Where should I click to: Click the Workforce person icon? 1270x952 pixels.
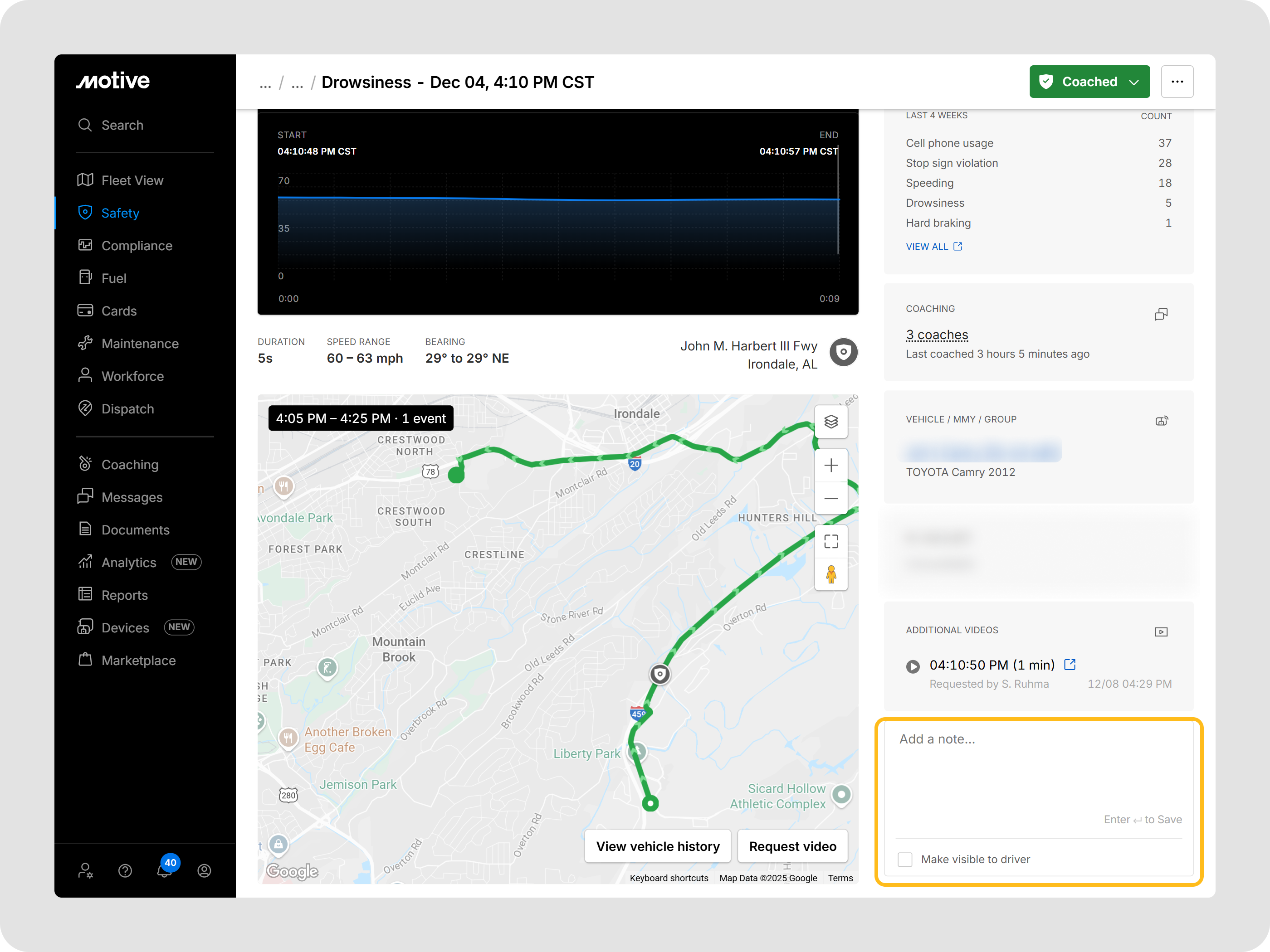[x=85, y=375]
